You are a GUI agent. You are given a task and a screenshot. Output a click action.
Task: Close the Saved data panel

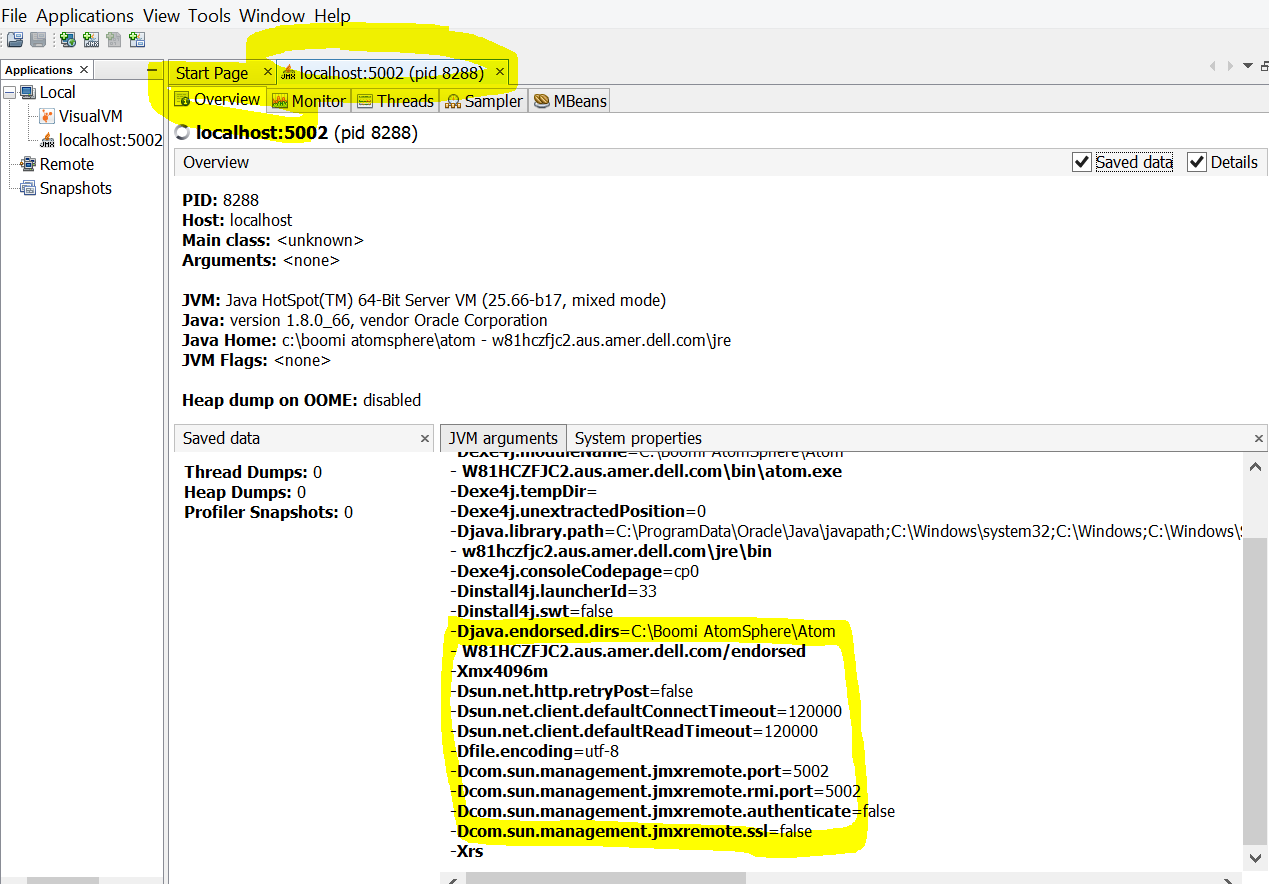(425, 438)
